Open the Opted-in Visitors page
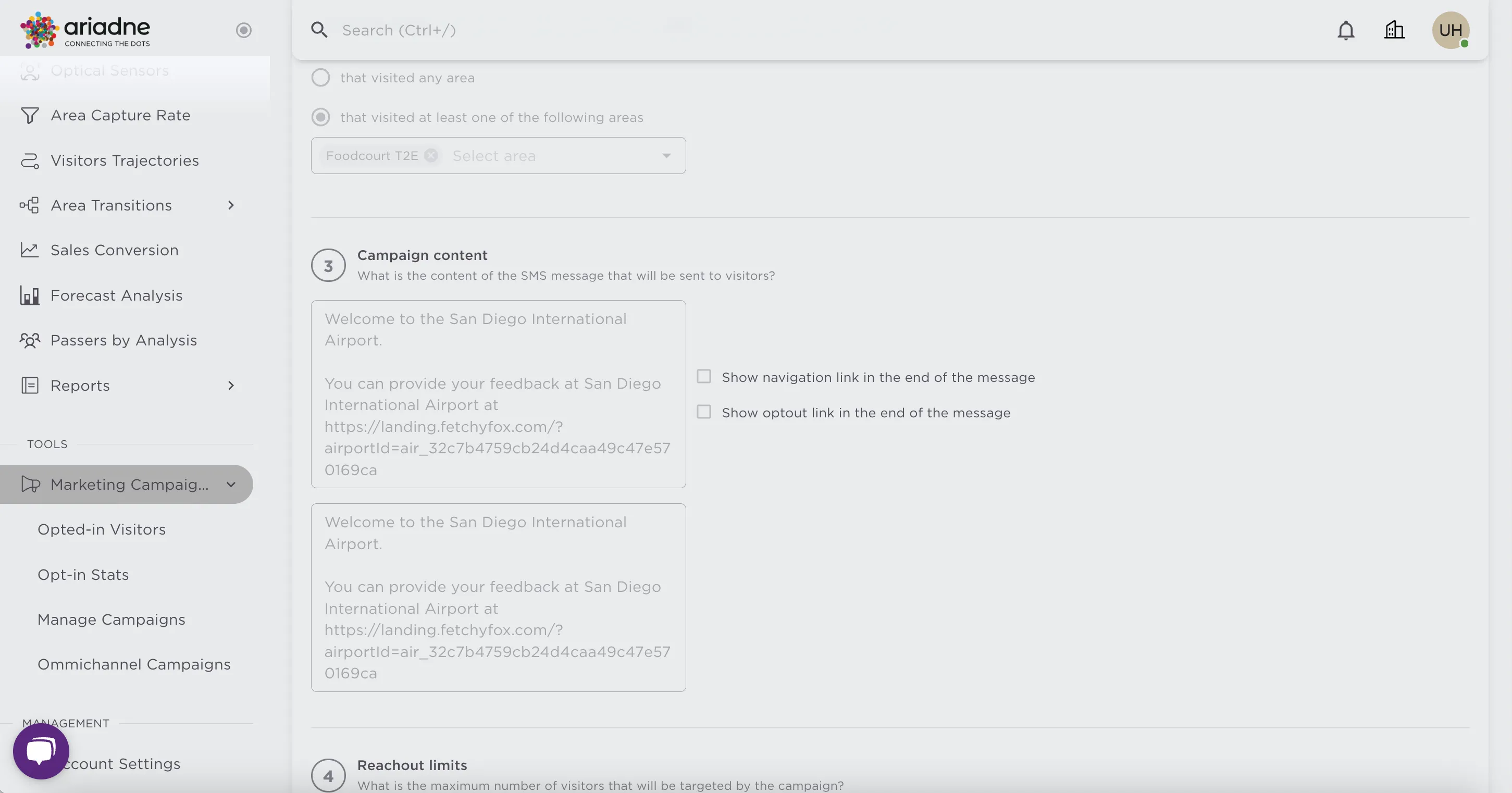Viewport: 1512px width, 793px height. (101, 529)
